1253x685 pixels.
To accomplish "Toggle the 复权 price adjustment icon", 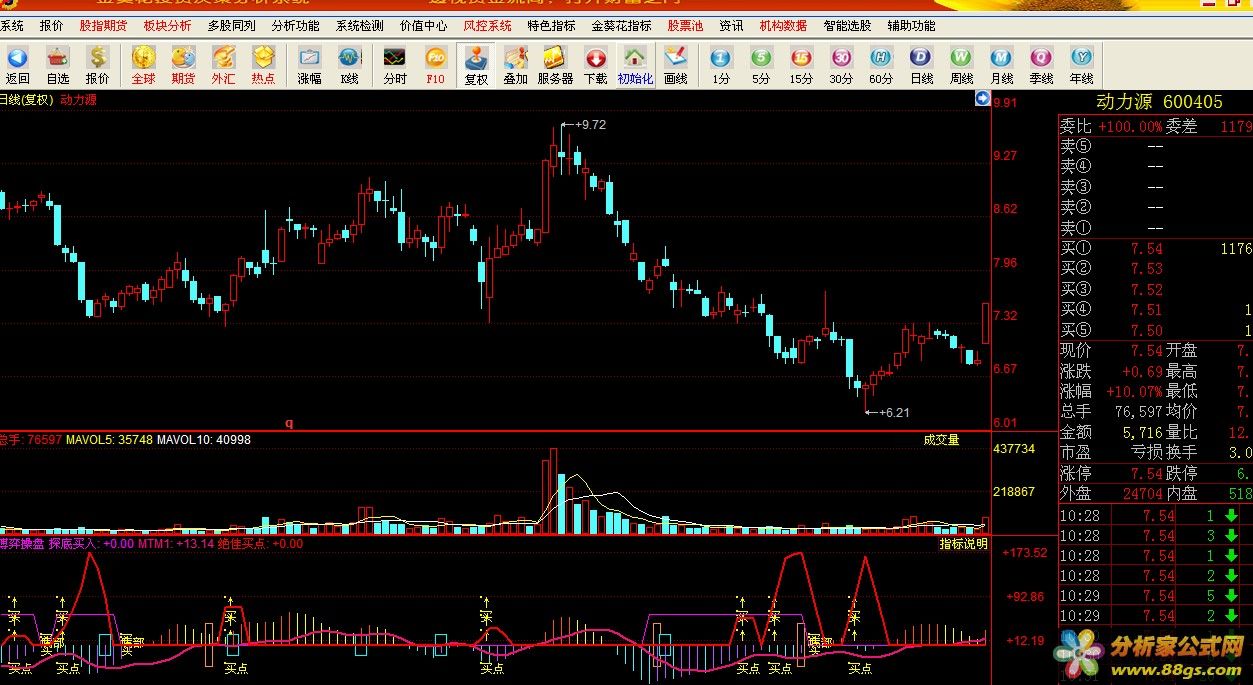I will (x=476, y=65).
